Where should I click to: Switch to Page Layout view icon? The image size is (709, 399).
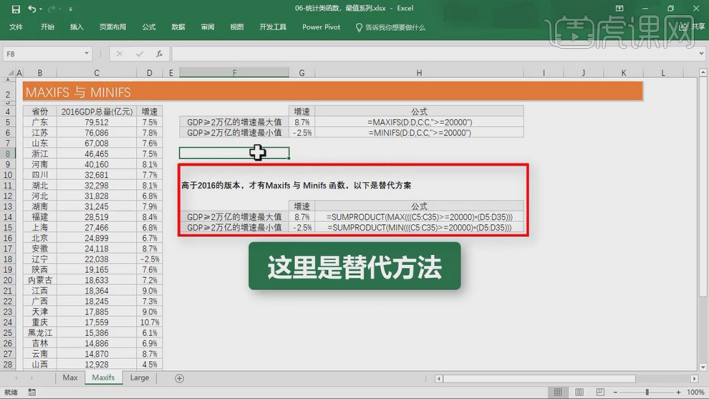coord(579,392)
